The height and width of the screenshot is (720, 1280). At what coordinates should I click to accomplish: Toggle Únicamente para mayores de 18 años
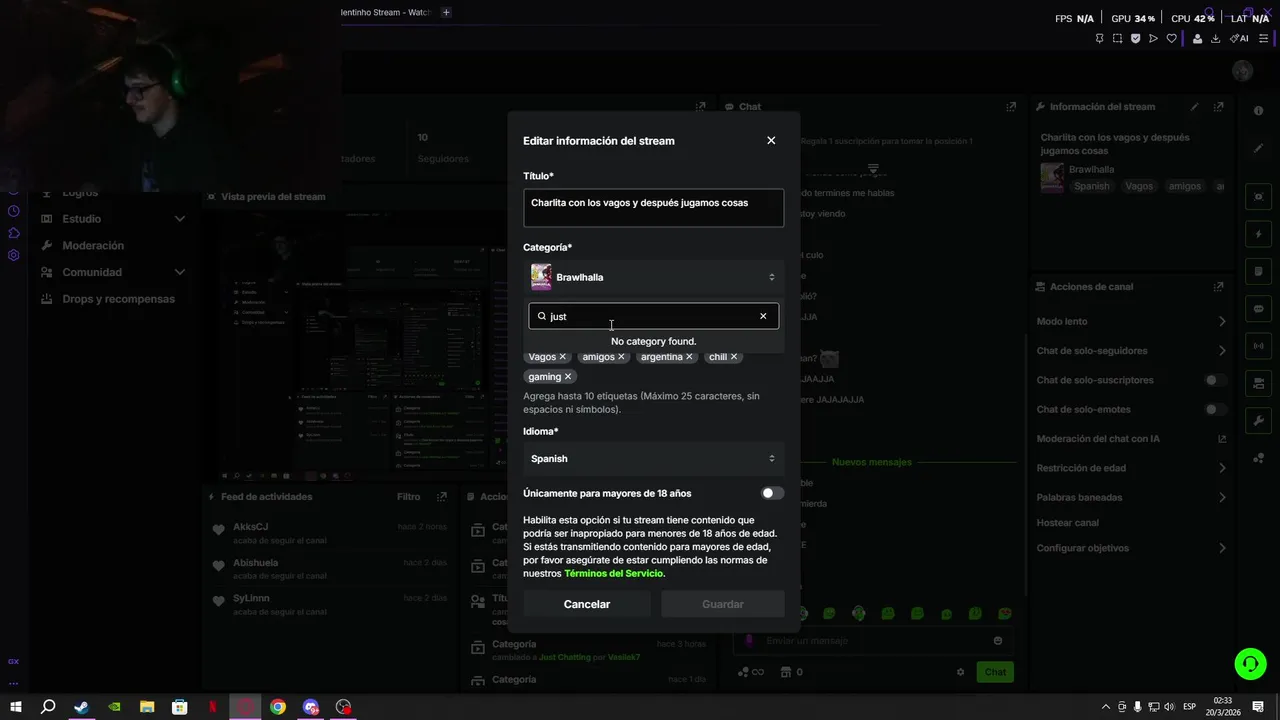pos(772,493)
